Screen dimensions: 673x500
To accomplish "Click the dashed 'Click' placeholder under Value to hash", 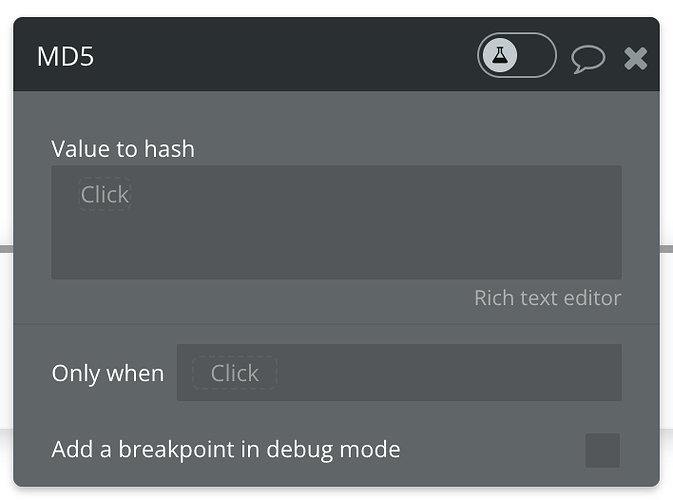I will (105, 194).
